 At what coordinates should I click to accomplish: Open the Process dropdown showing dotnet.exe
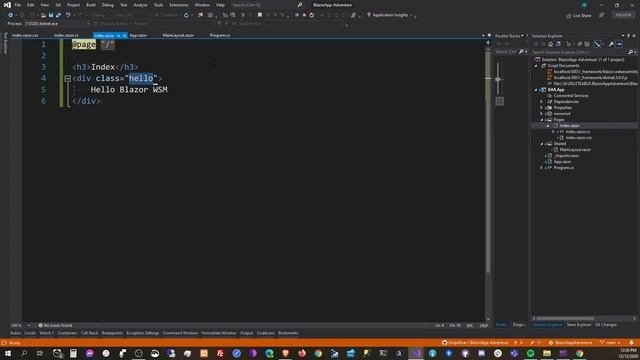[x=57, y=24]
